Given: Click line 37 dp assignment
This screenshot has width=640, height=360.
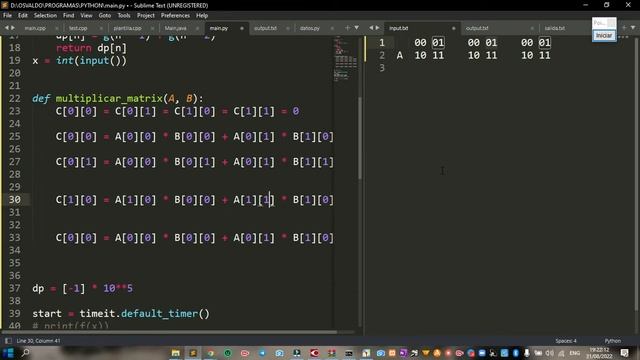Looking at the screenshot, I should point(82,288).
